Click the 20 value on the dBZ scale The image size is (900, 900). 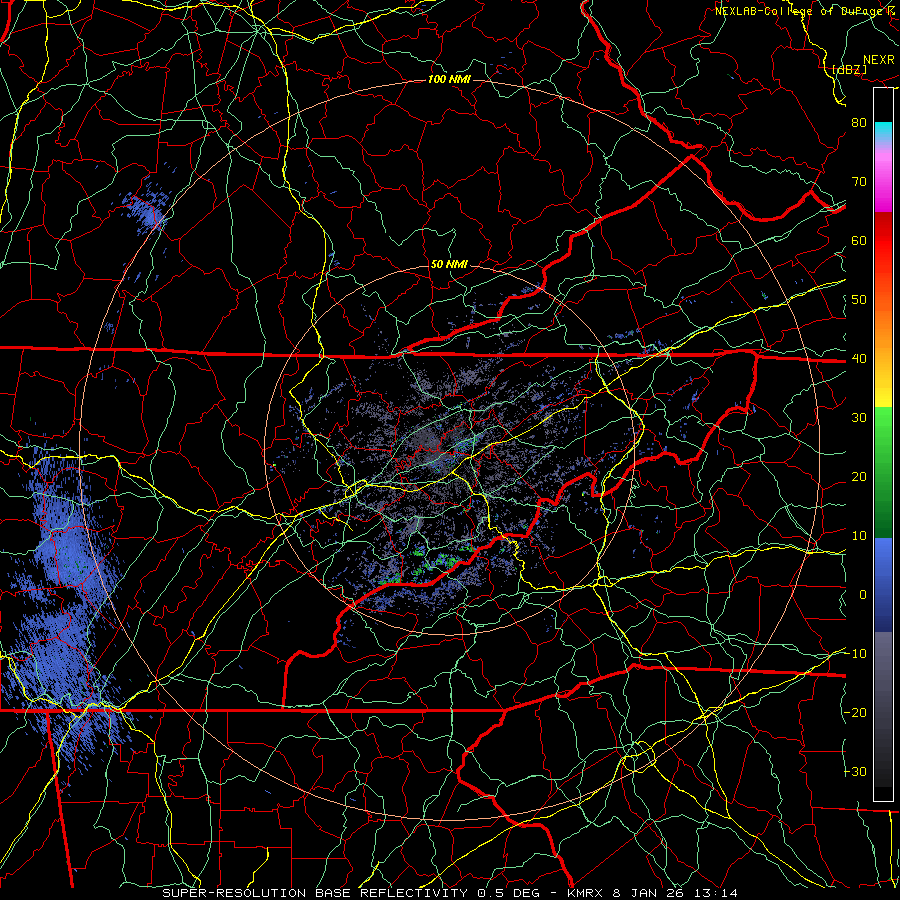tap(859, 477)
